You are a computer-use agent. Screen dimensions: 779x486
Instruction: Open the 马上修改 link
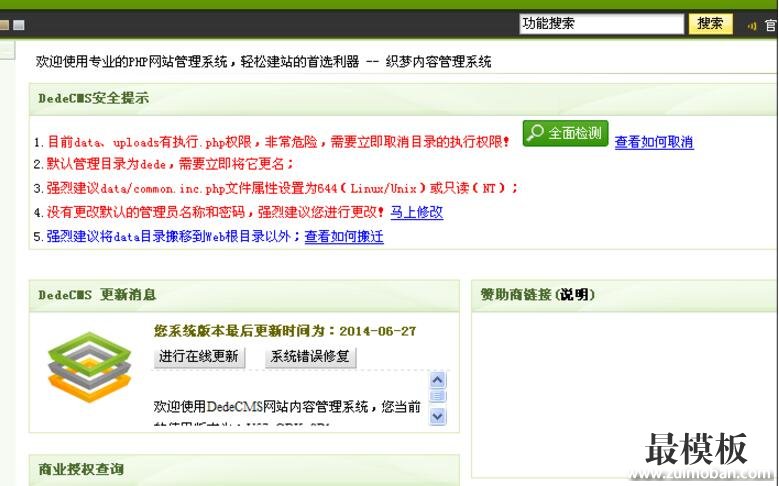point(416,212)
